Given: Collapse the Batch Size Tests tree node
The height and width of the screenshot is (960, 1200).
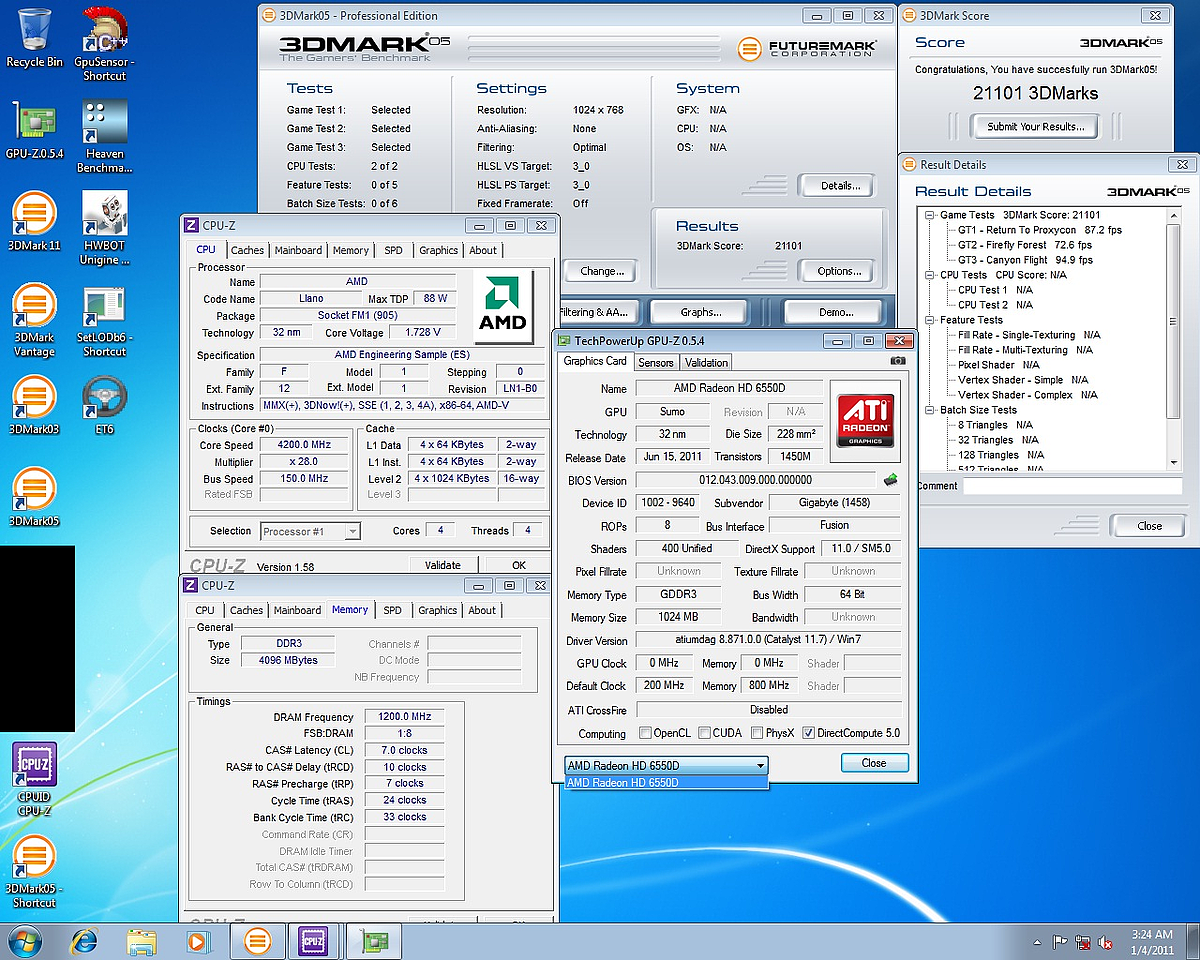Looking at the screenshot, I should pyautogui.click(x=930, y=410).
